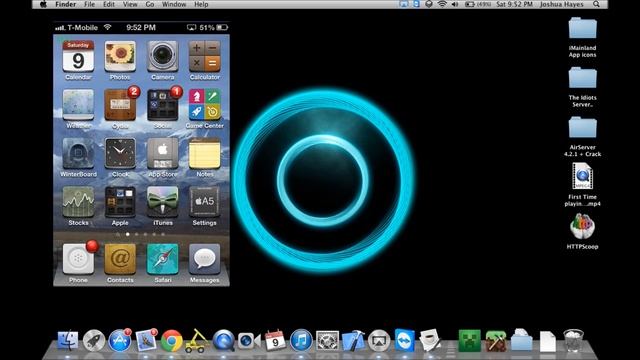Image resolution: width=640 pixels, height=360 pixels.
Task: Open AirServer AirPlay icon in the Dock
Action: 379,340
